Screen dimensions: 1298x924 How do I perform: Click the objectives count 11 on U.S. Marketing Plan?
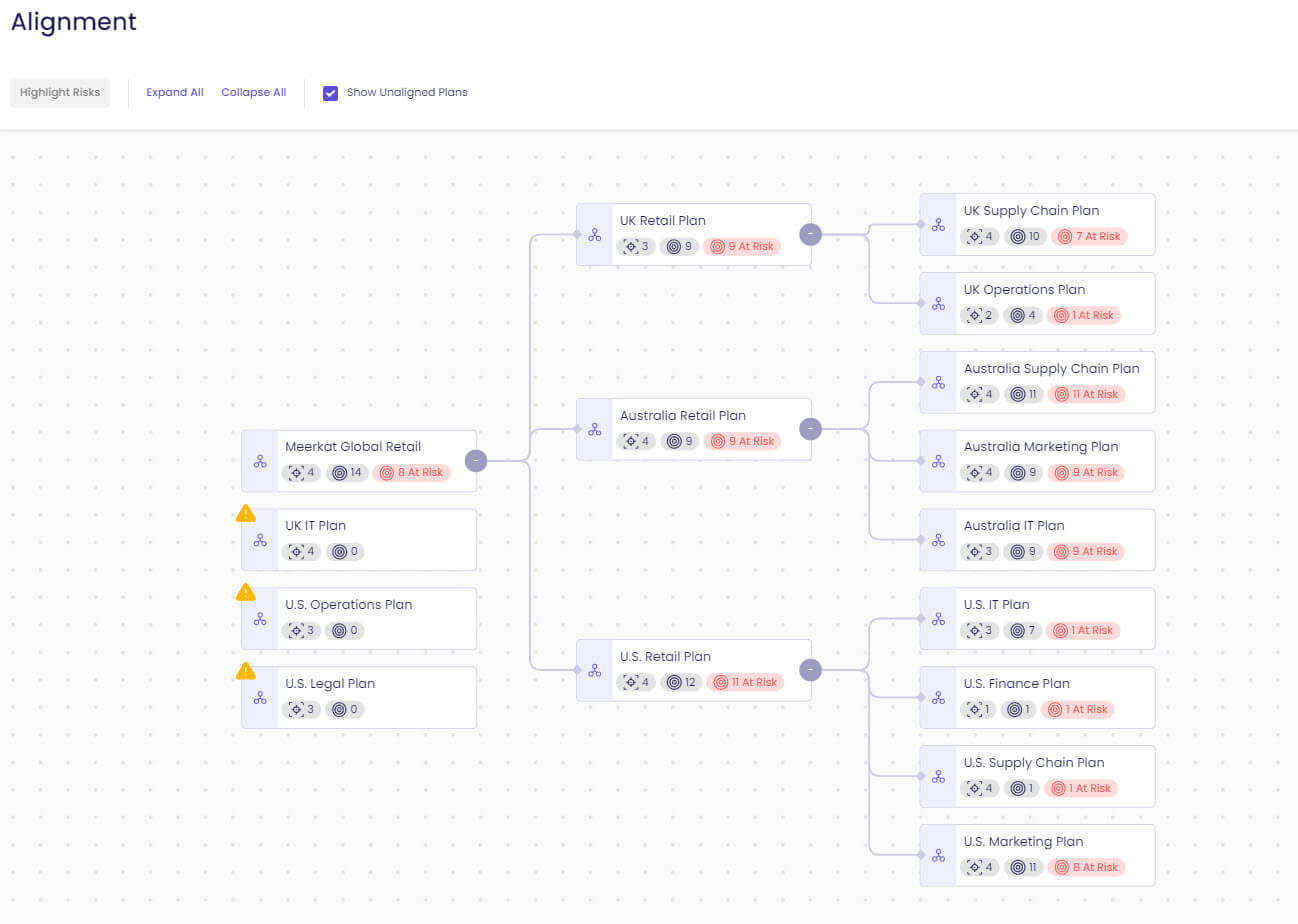point(1023,867)
